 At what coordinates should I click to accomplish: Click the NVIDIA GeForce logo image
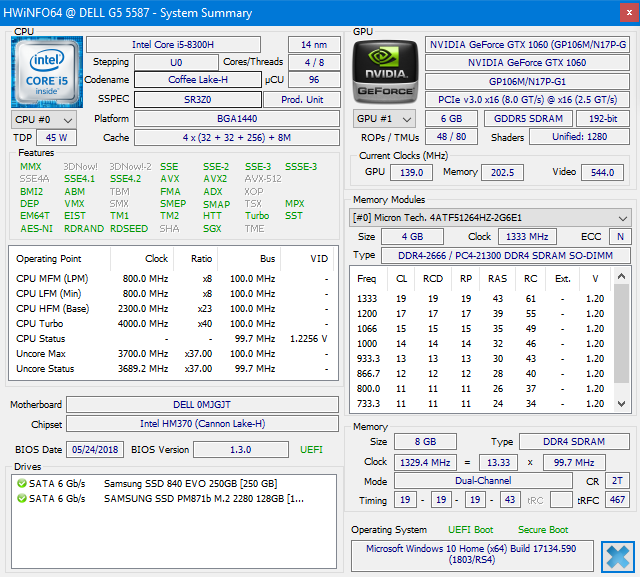click(x=385, y=72)
